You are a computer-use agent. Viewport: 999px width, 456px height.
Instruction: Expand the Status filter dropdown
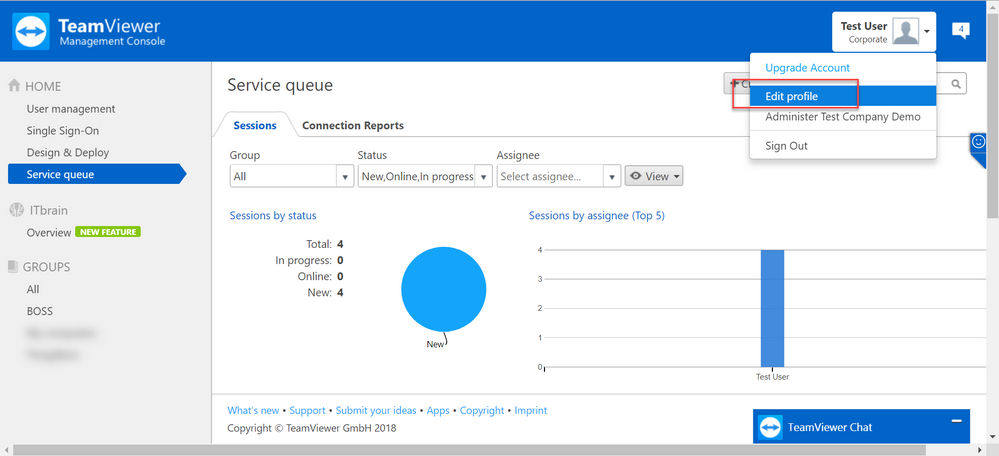tap(425, 176)
